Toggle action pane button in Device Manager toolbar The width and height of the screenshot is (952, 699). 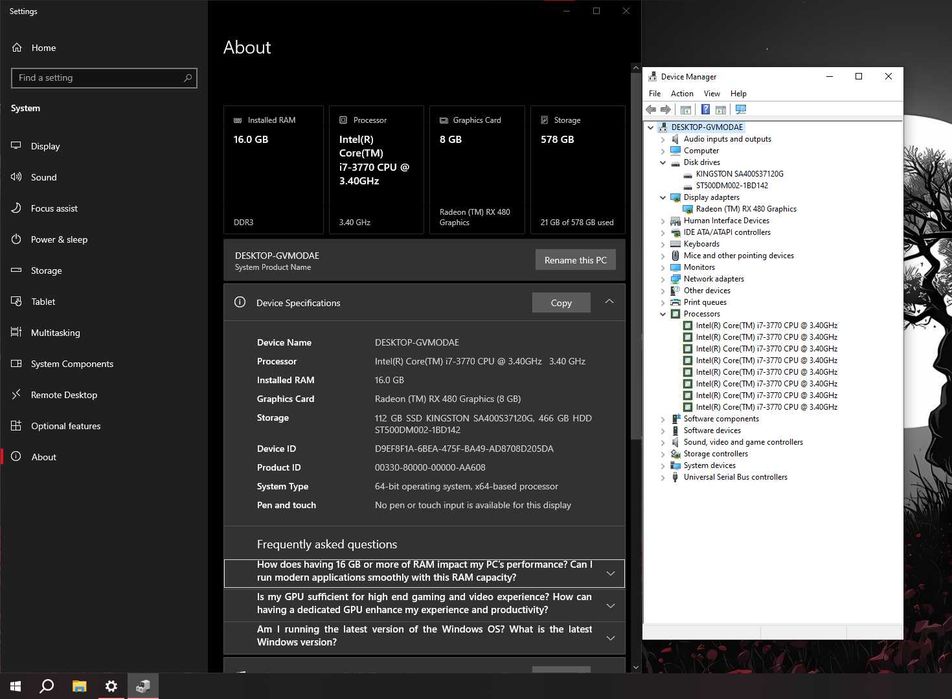[x=721, y=109]
